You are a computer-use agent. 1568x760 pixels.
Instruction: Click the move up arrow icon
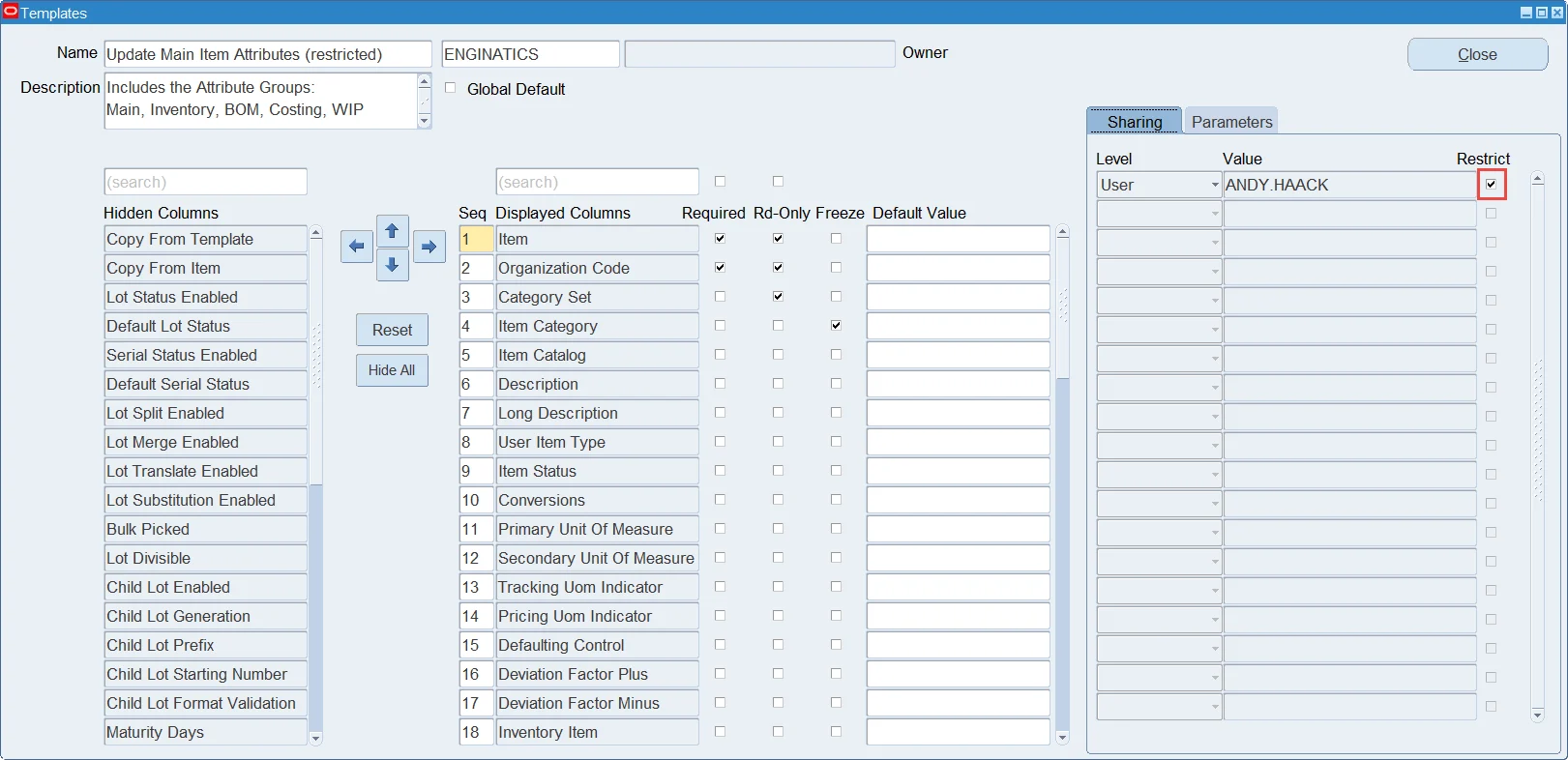coord(392,230)
